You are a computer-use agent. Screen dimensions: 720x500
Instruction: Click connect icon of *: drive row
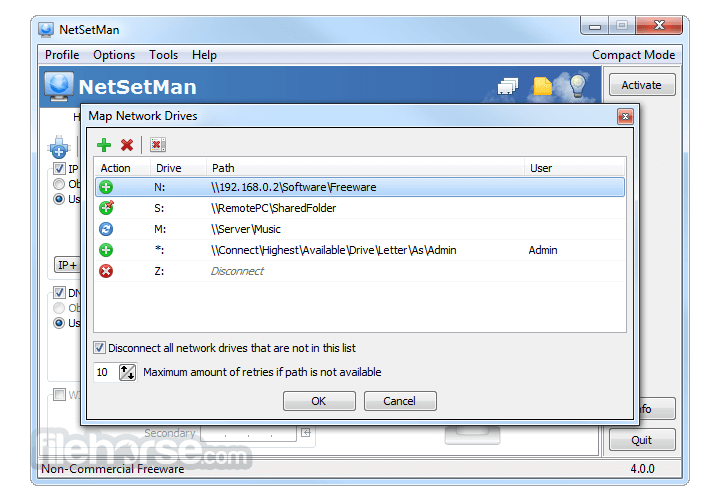(106, 250)
